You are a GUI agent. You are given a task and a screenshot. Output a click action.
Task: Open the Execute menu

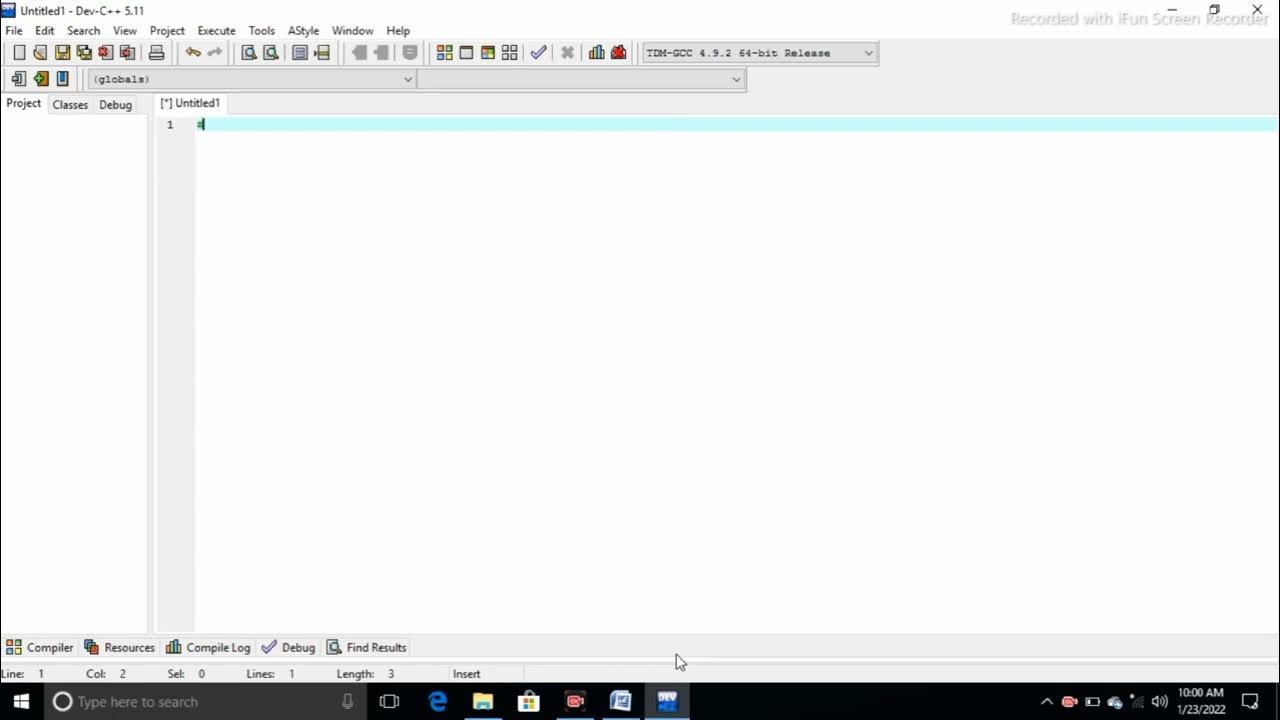tap(216, 31)
